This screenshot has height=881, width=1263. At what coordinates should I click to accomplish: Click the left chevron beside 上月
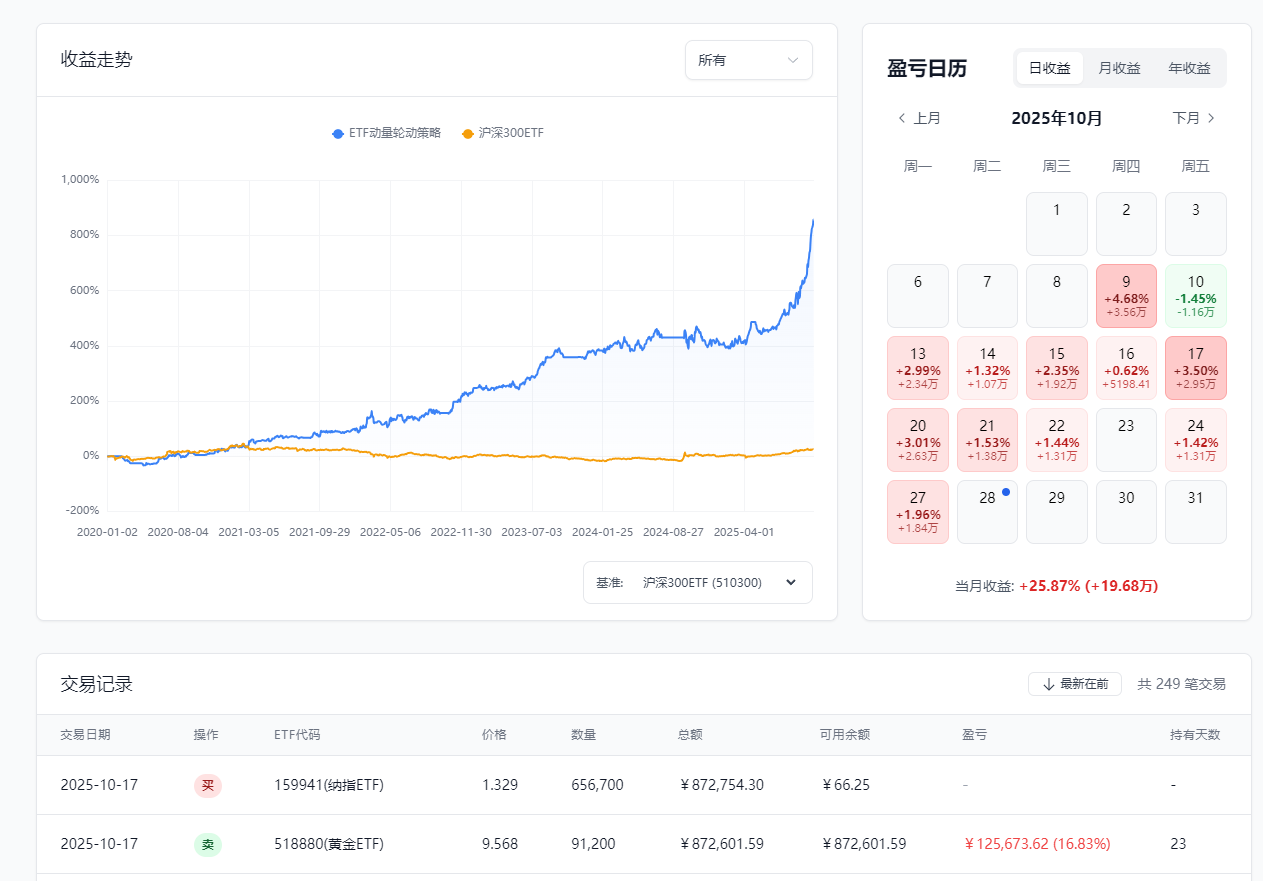point(901,118)
